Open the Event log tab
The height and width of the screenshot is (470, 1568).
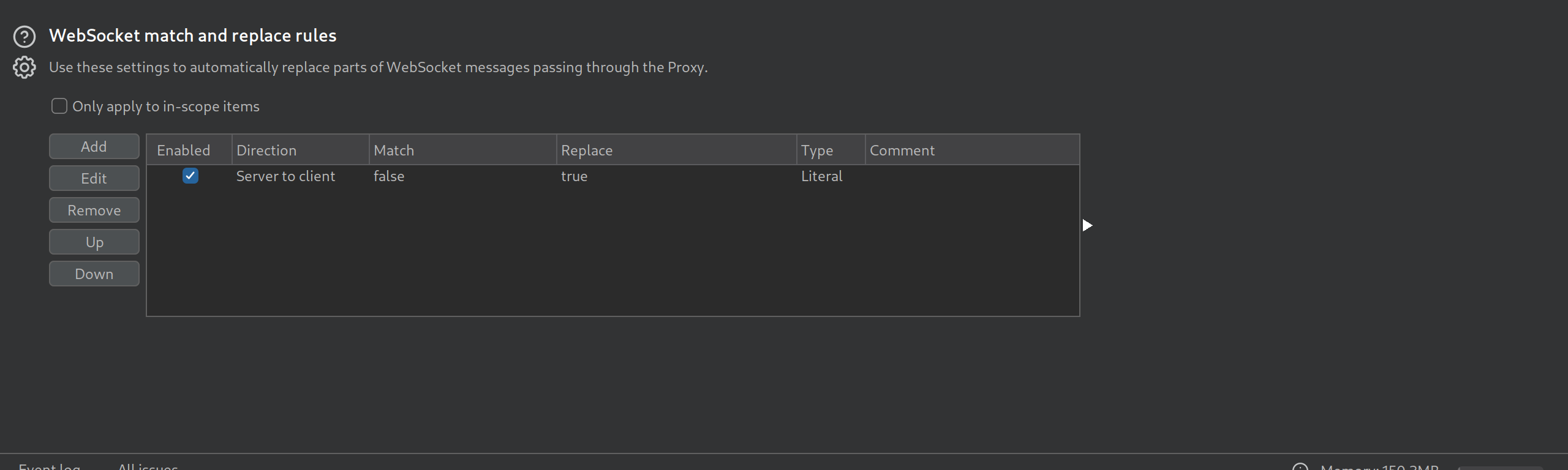50,466
